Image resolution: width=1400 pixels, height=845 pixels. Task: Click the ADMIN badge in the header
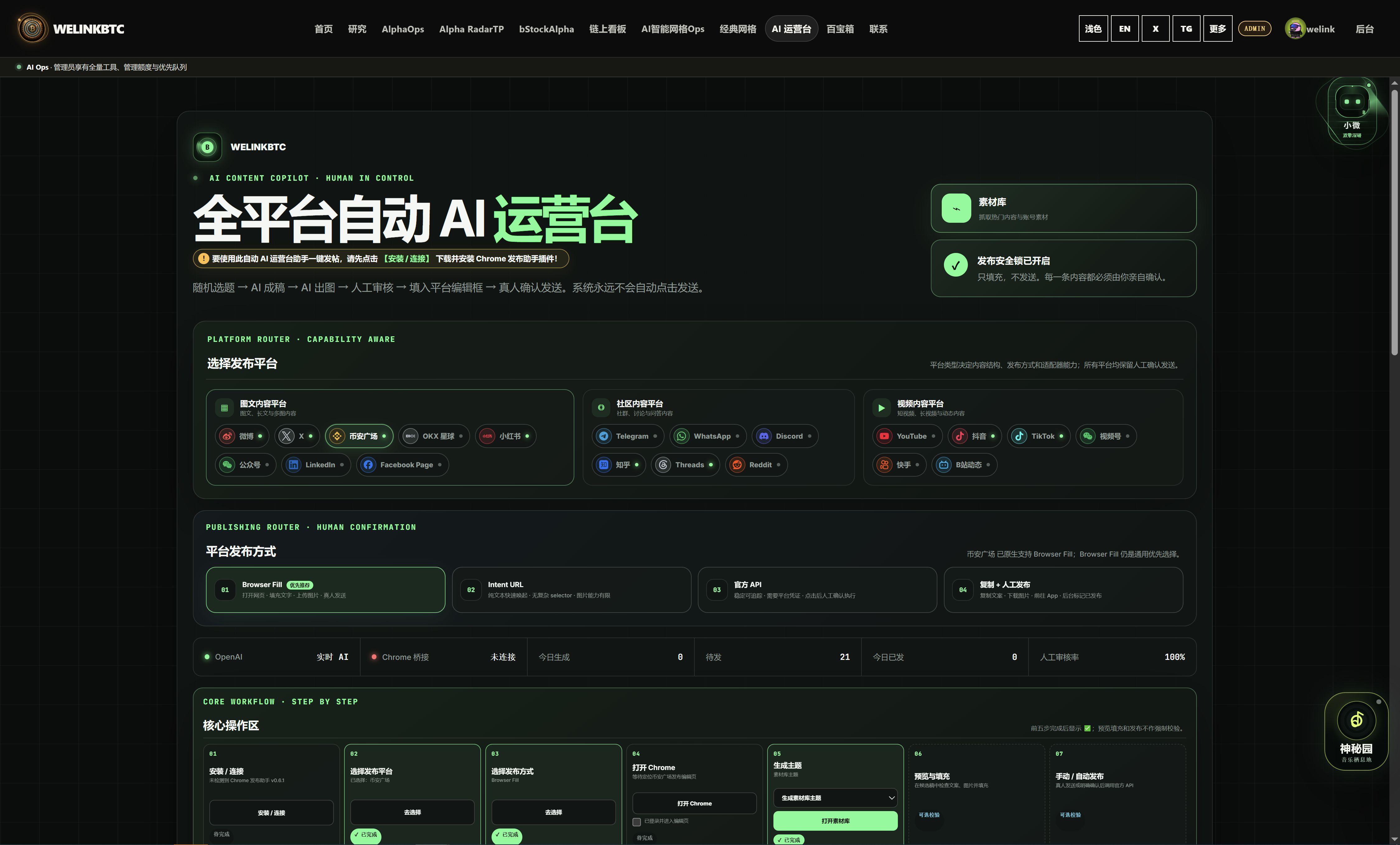pyautogui.click(x=1254, y=28)
